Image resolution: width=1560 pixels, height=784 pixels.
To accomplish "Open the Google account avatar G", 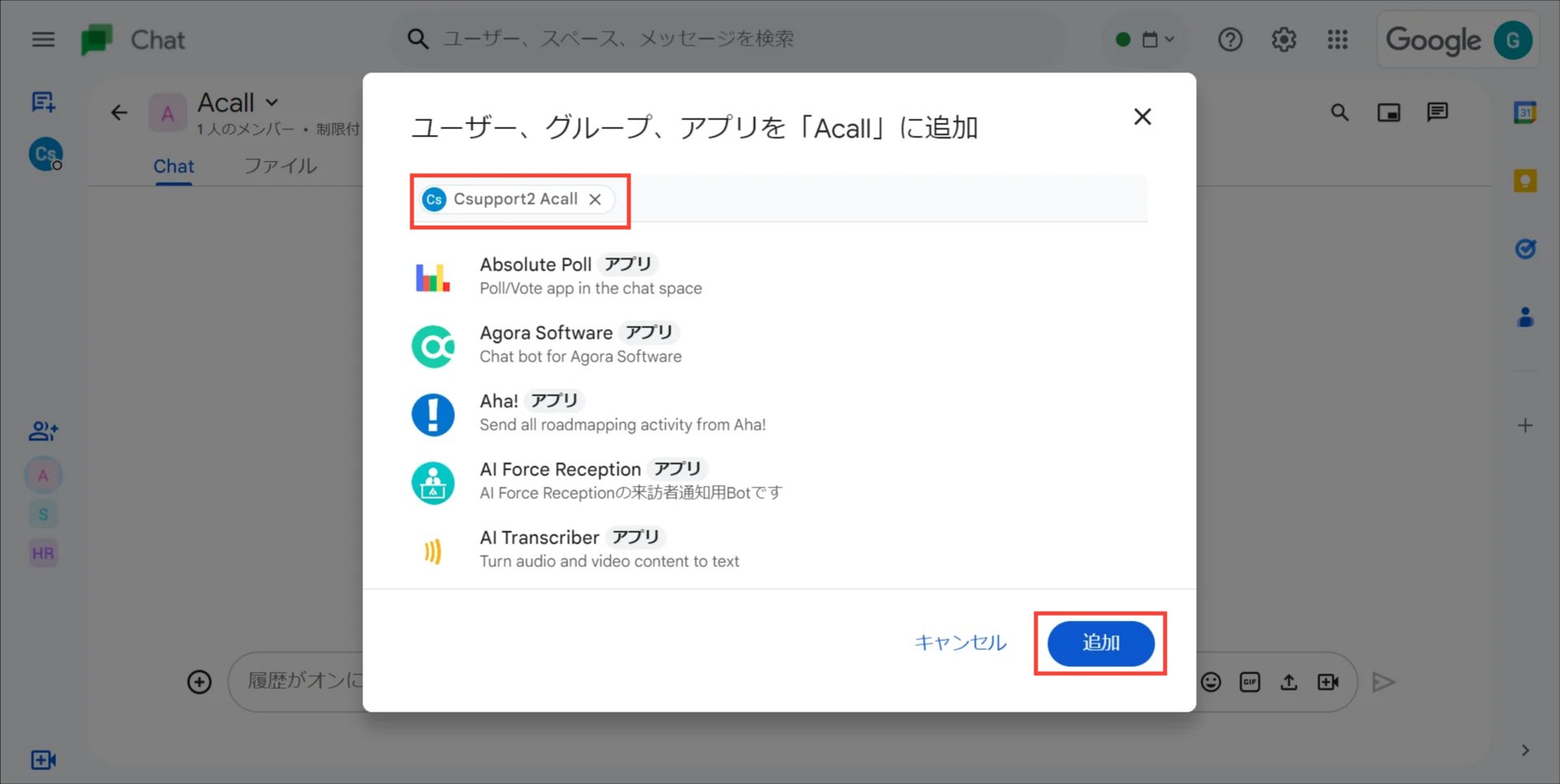I will 1513,40.
